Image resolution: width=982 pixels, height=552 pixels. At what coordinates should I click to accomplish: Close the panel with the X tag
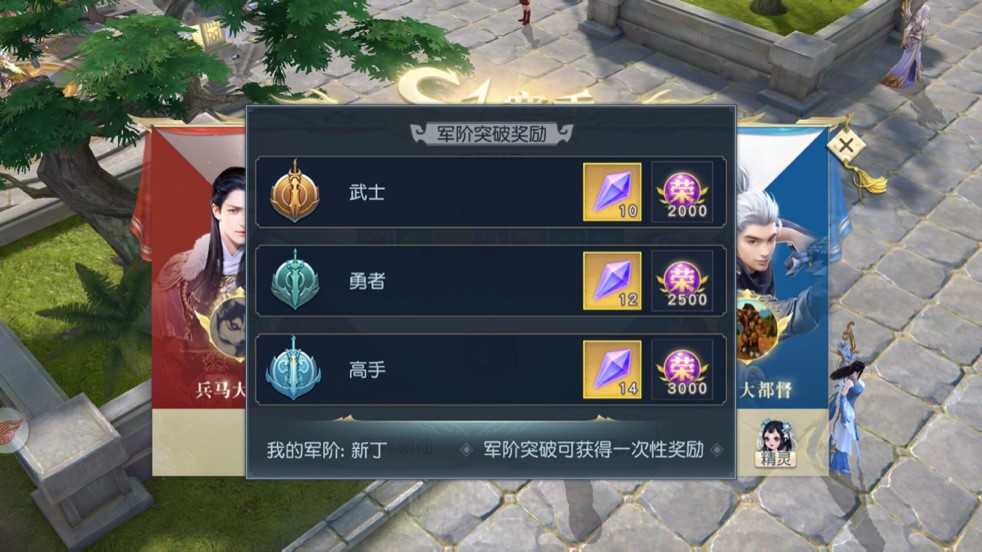(x=846, y=146)
